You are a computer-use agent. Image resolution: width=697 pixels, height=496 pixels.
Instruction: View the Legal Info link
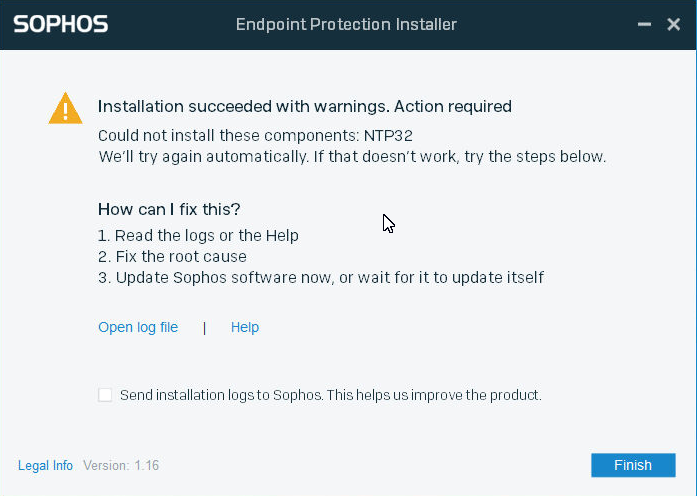click(45, 465)
